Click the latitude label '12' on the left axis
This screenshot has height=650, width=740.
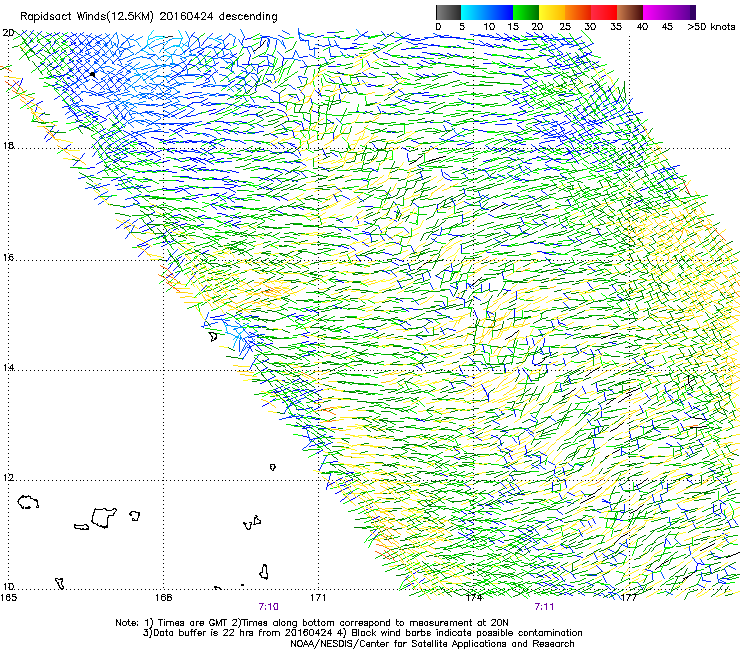point(8,478)
